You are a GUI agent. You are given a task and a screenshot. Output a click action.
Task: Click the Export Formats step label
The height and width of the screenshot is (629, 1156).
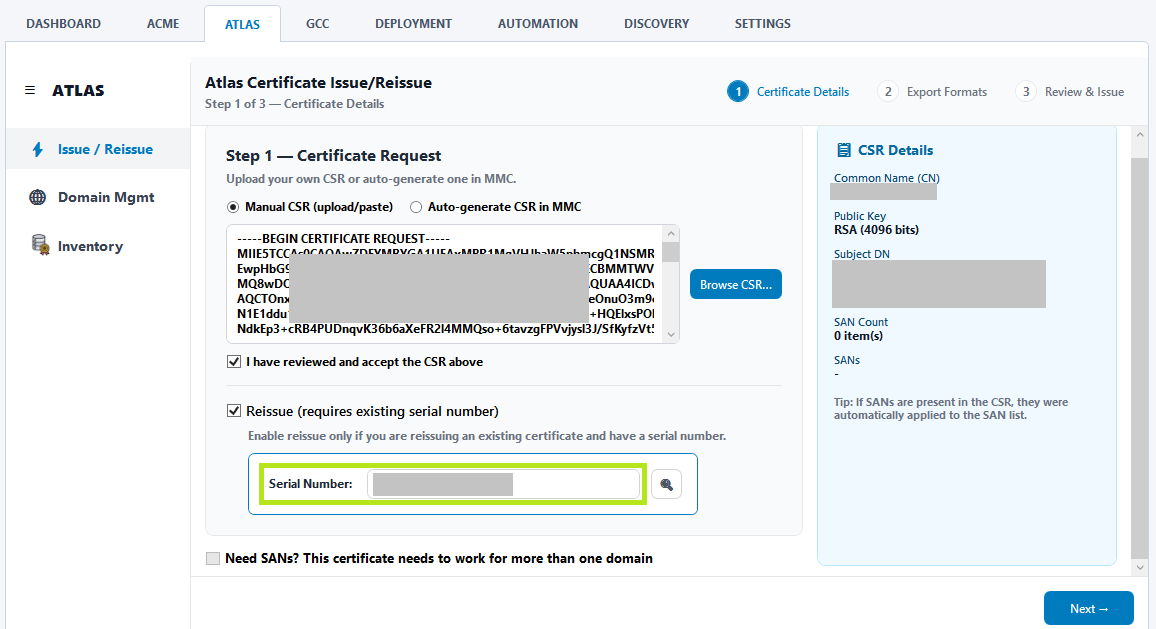947,92
